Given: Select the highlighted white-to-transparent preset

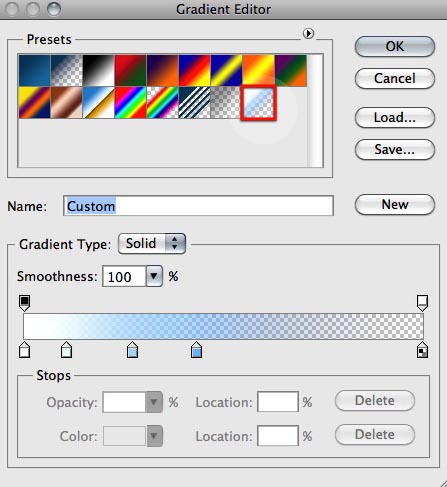Looking at the screenshot, I should click(259, 103).
